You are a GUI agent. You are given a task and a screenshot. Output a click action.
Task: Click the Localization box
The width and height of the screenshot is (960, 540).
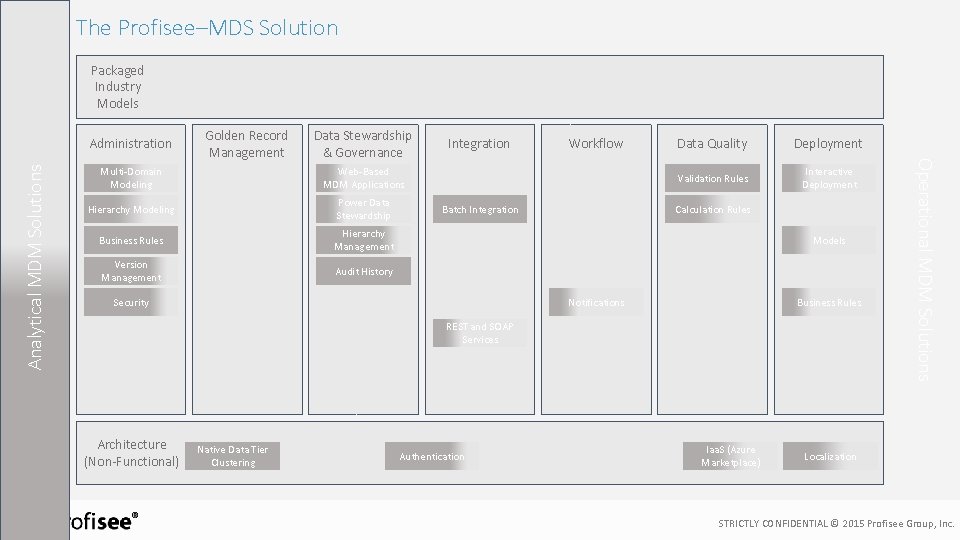(830, 456)
